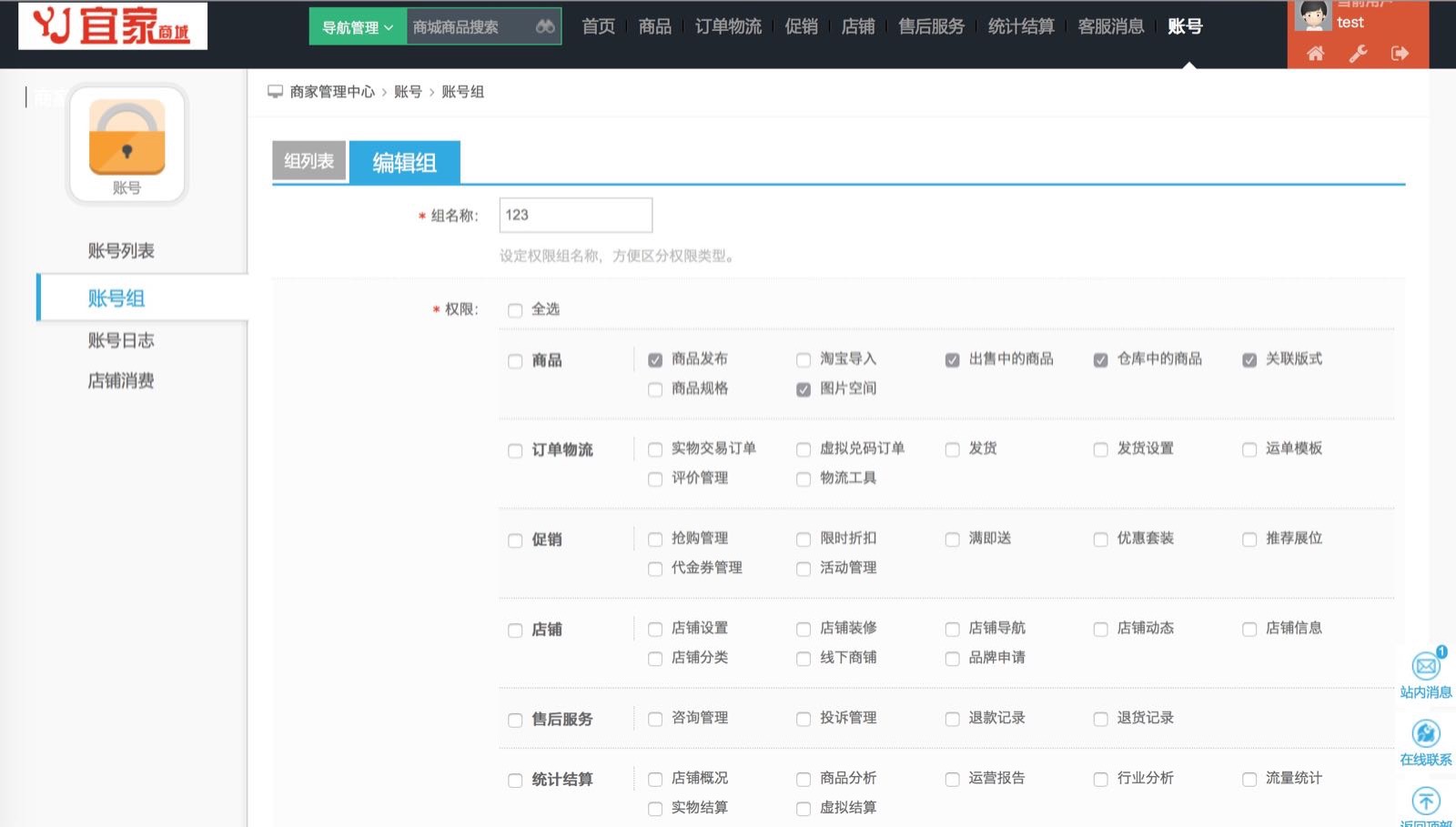Uncheck the 出售中的商品 checkbox
The image size is (1456, 827).
pos(952,360)
